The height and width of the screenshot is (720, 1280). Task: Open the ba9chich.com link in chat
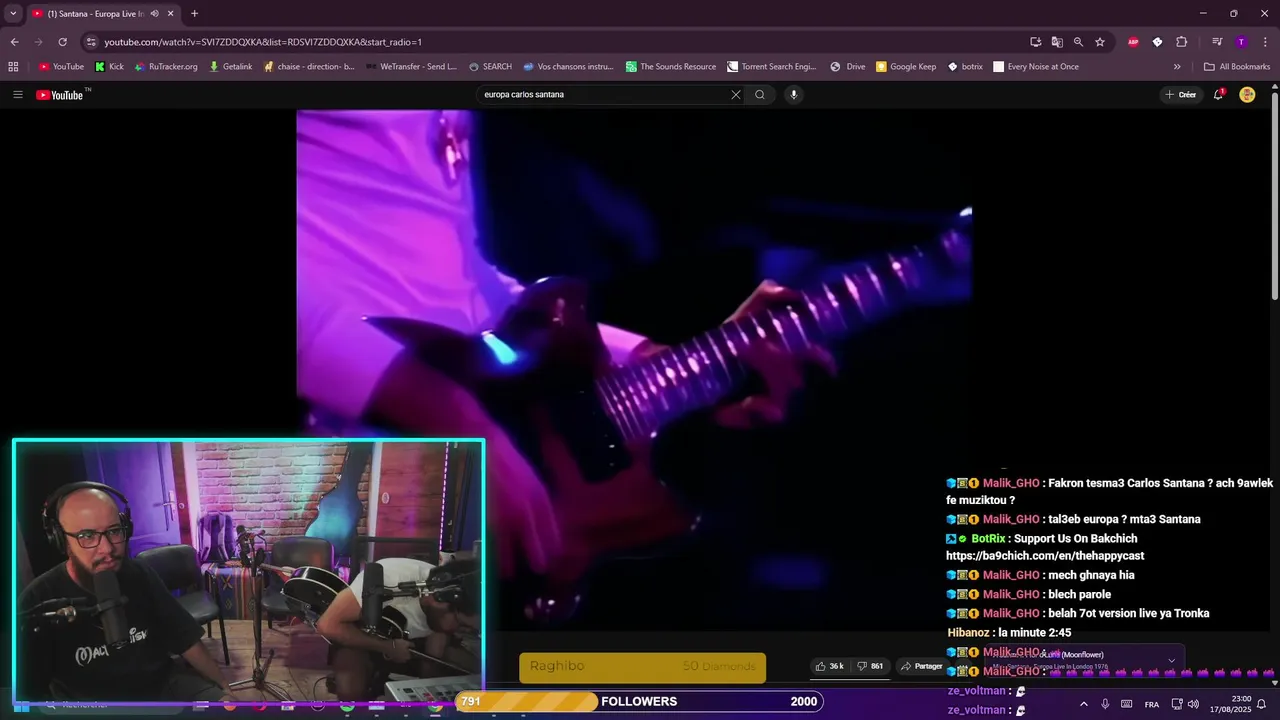[x=1045, y=556]
